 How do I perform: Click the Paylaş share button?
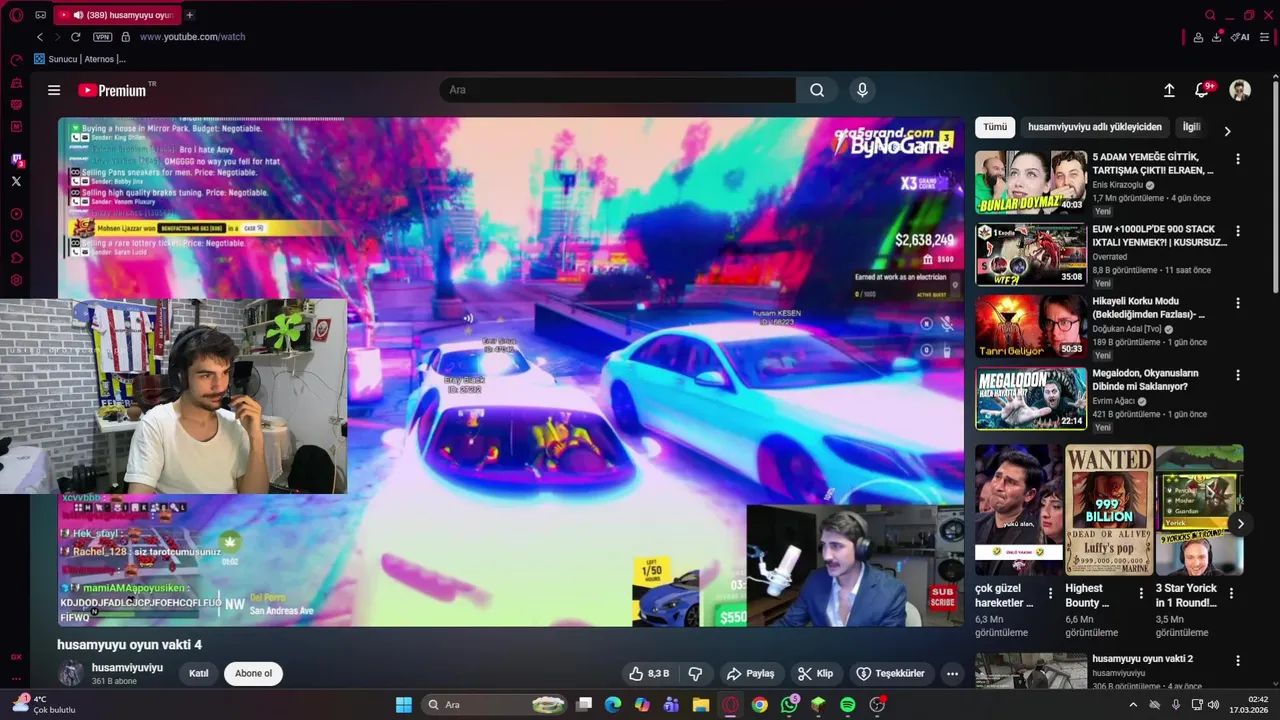tap(751, 673)
